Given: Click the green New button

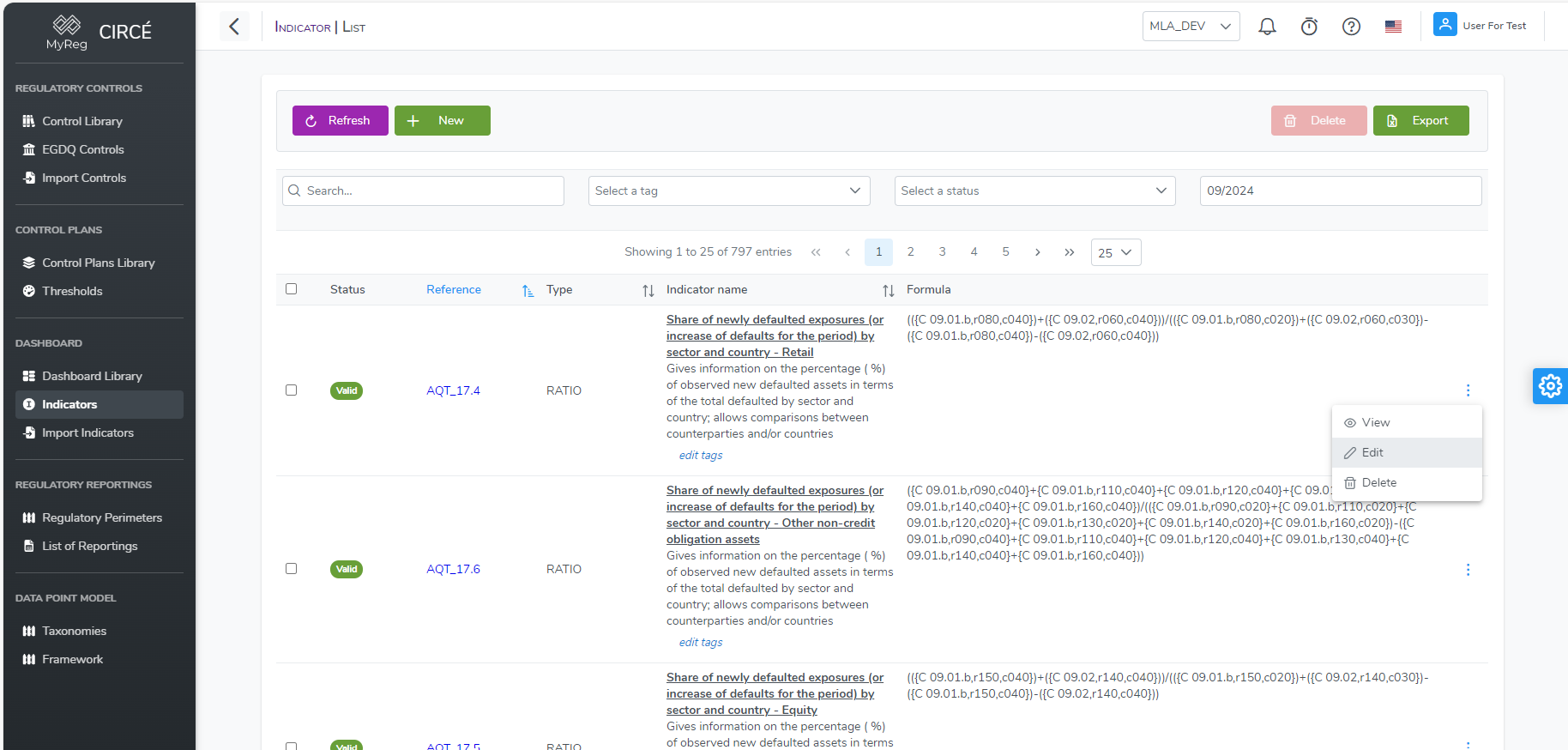Looking at the screenshot, I should 442,121.
